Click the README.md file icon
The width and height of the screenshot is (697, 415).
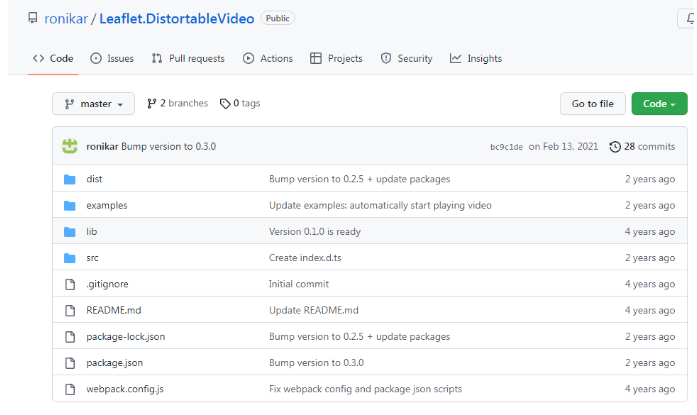tap(70, 311)
